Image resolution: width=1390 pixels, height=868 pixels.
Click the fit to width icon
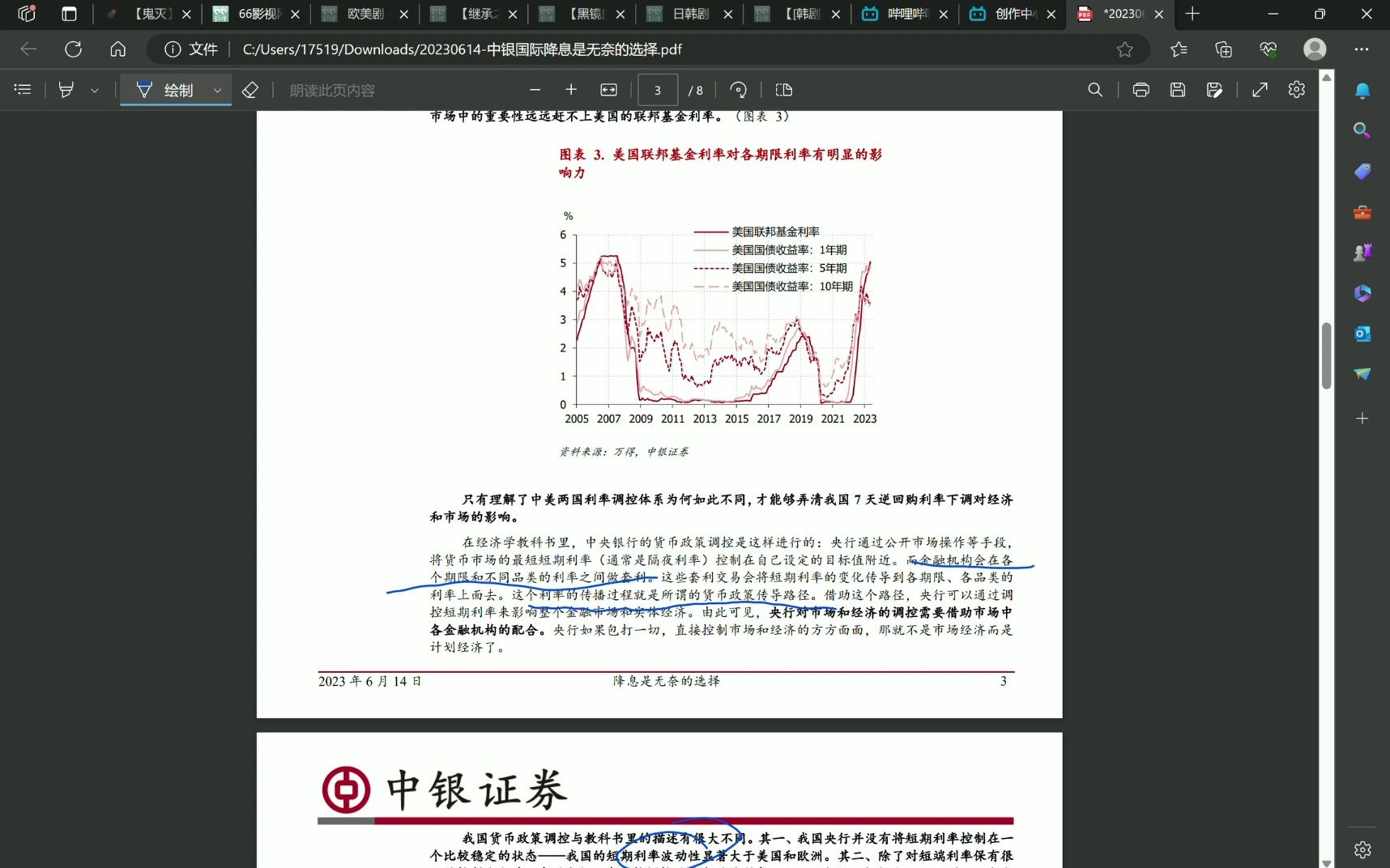point(608,90)
